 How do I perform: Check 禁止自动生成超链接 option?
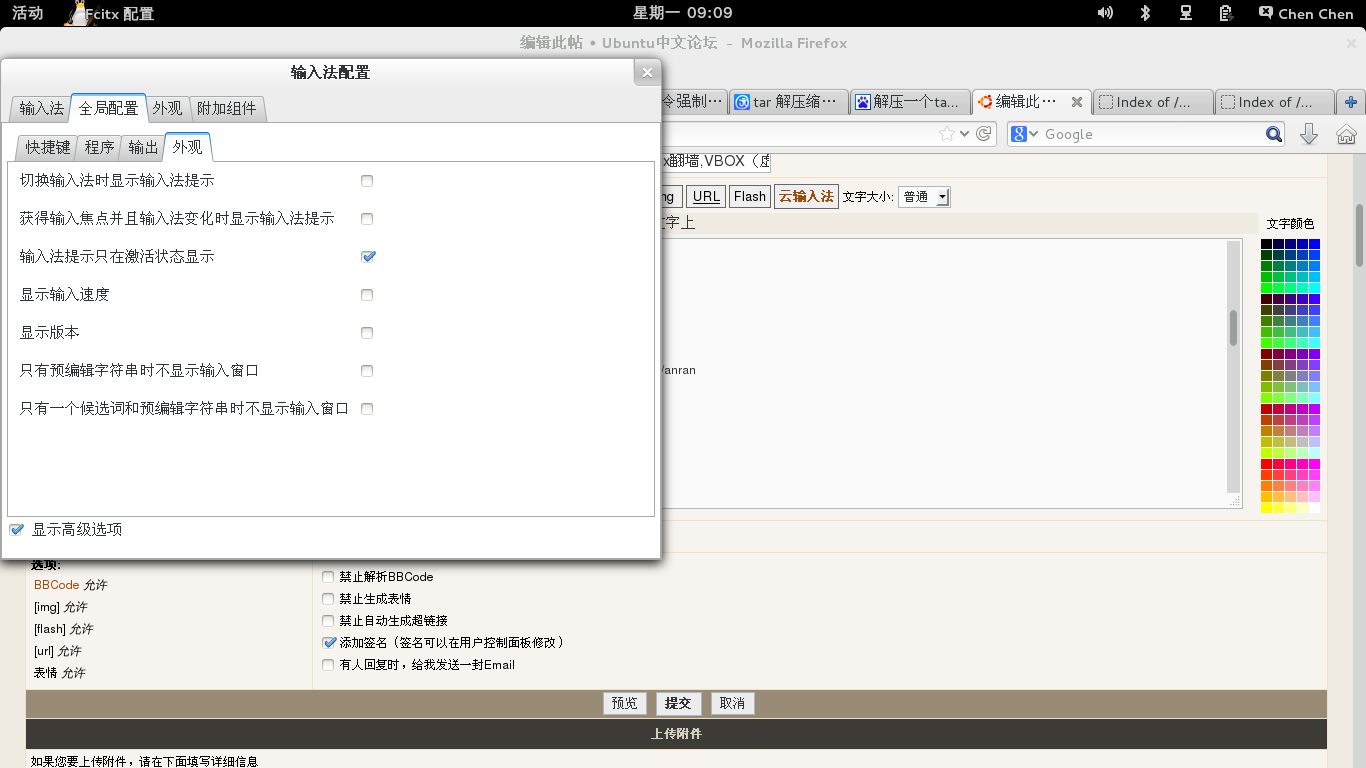(328, 621)
